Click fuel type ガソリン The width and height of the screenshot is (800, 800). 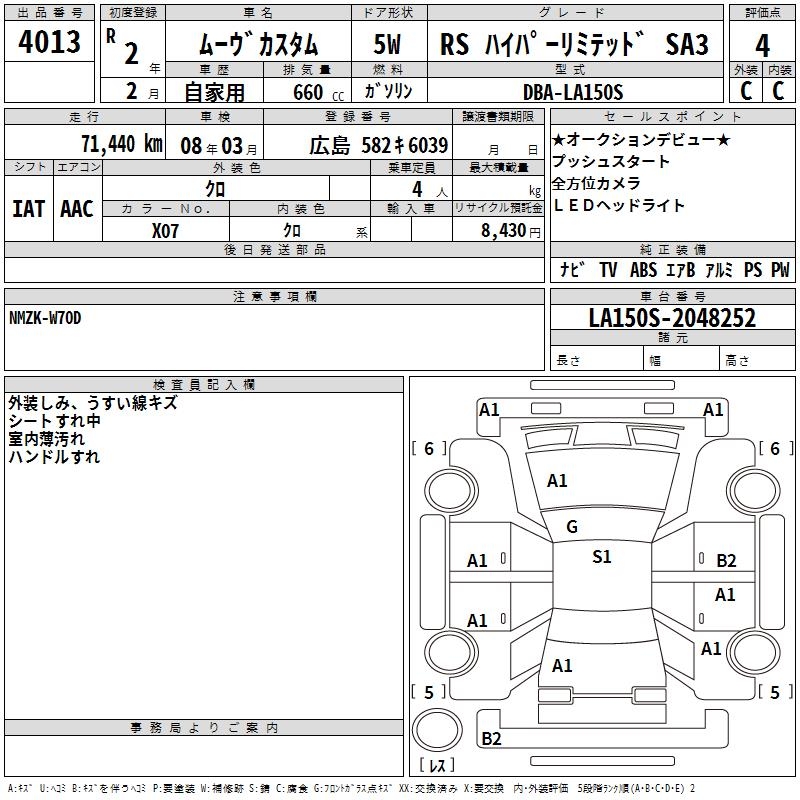pos(388,91)
